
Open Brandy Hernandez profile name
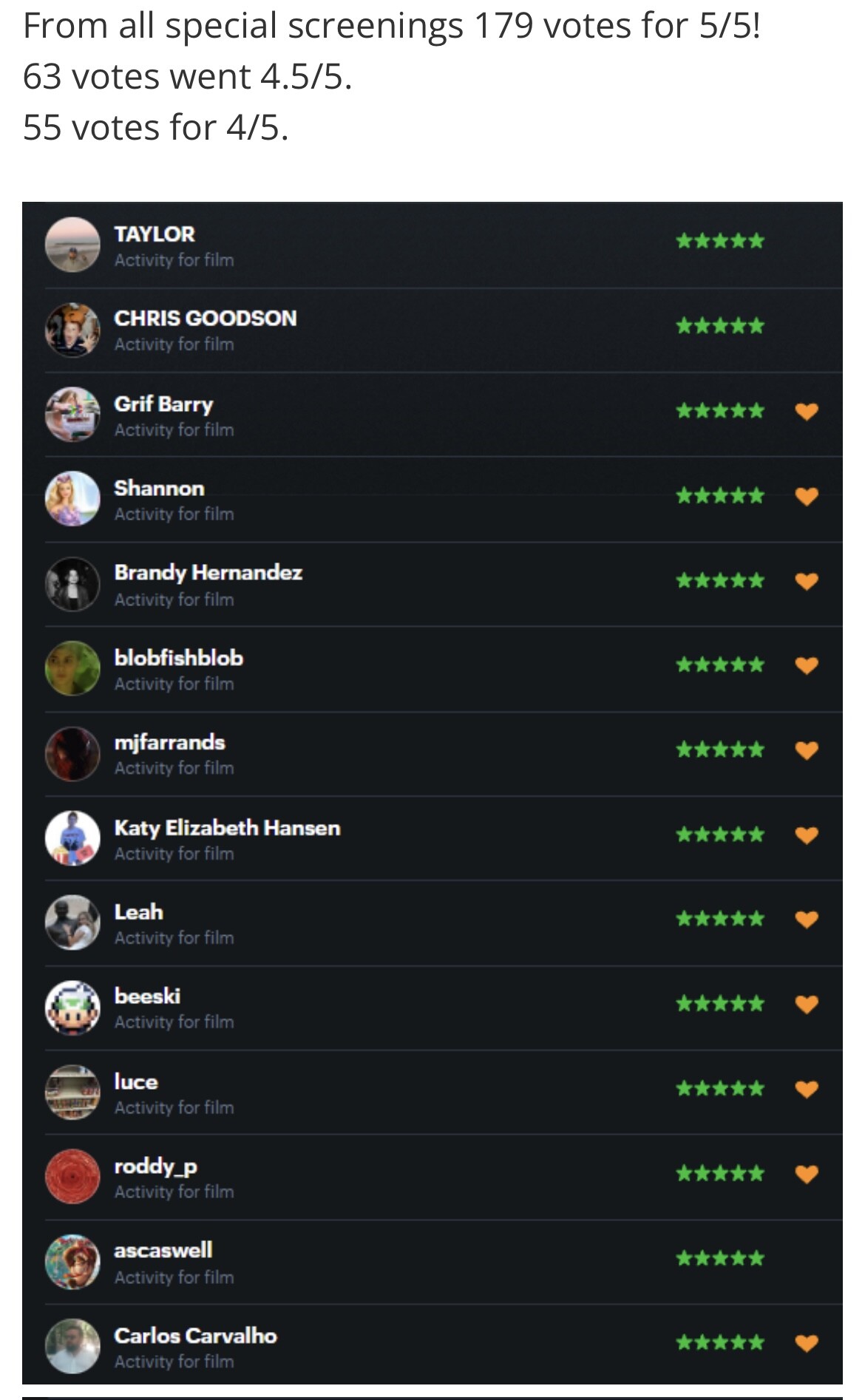click(x=208, y=573)
